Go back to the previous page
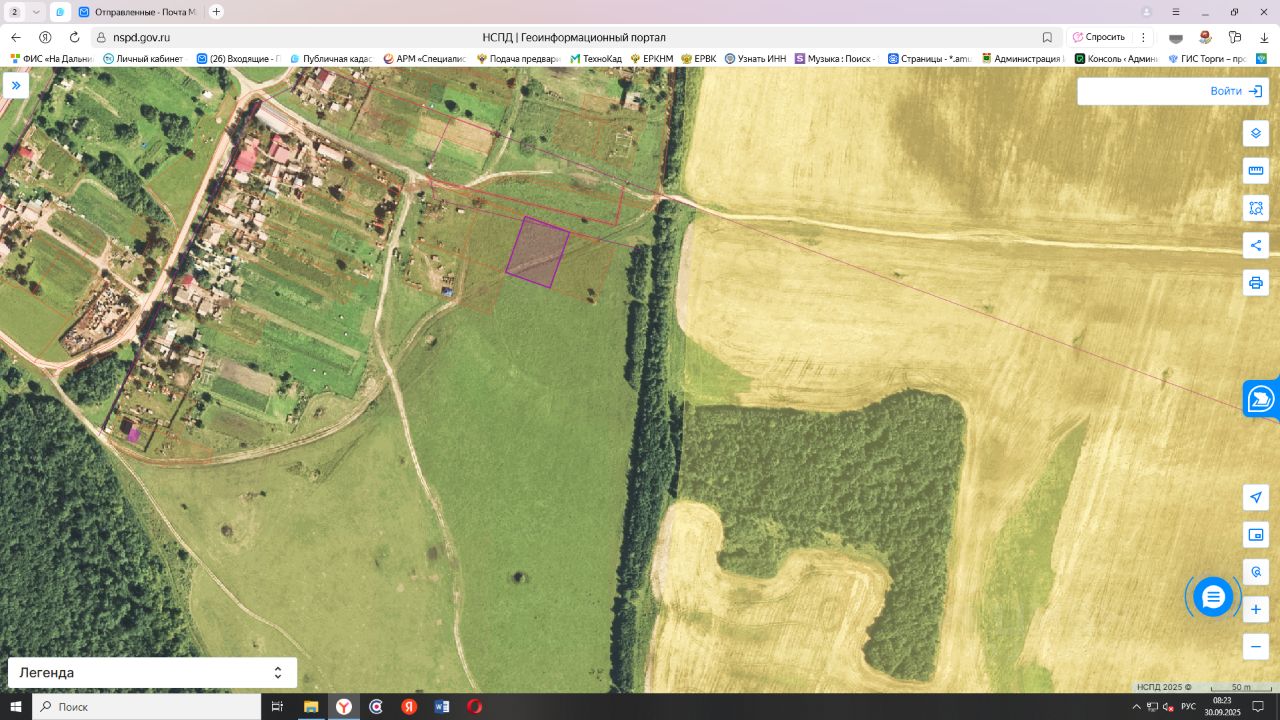Image resolution: width=1280 pixels, height=720 pixels. click(x=16, y=37)
